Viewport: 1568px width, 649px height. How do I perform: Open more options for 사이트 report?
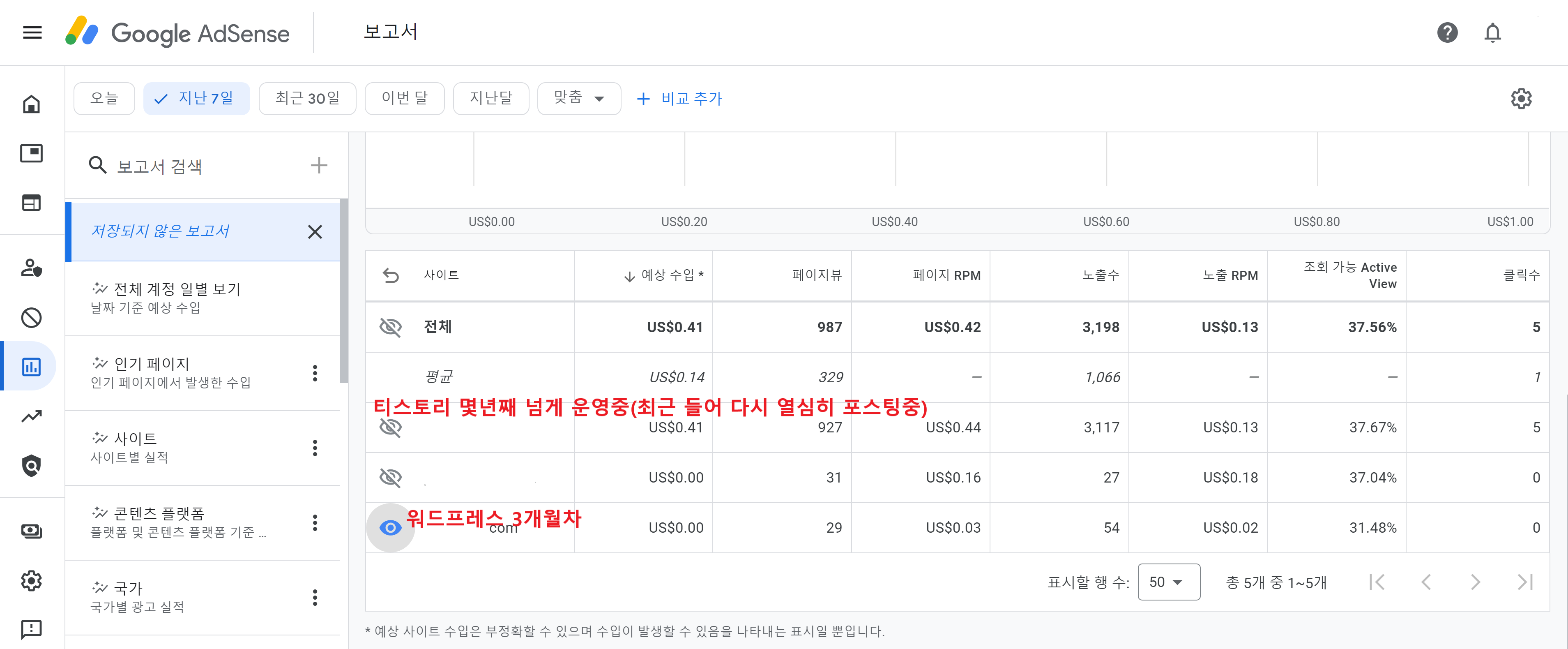315,448
